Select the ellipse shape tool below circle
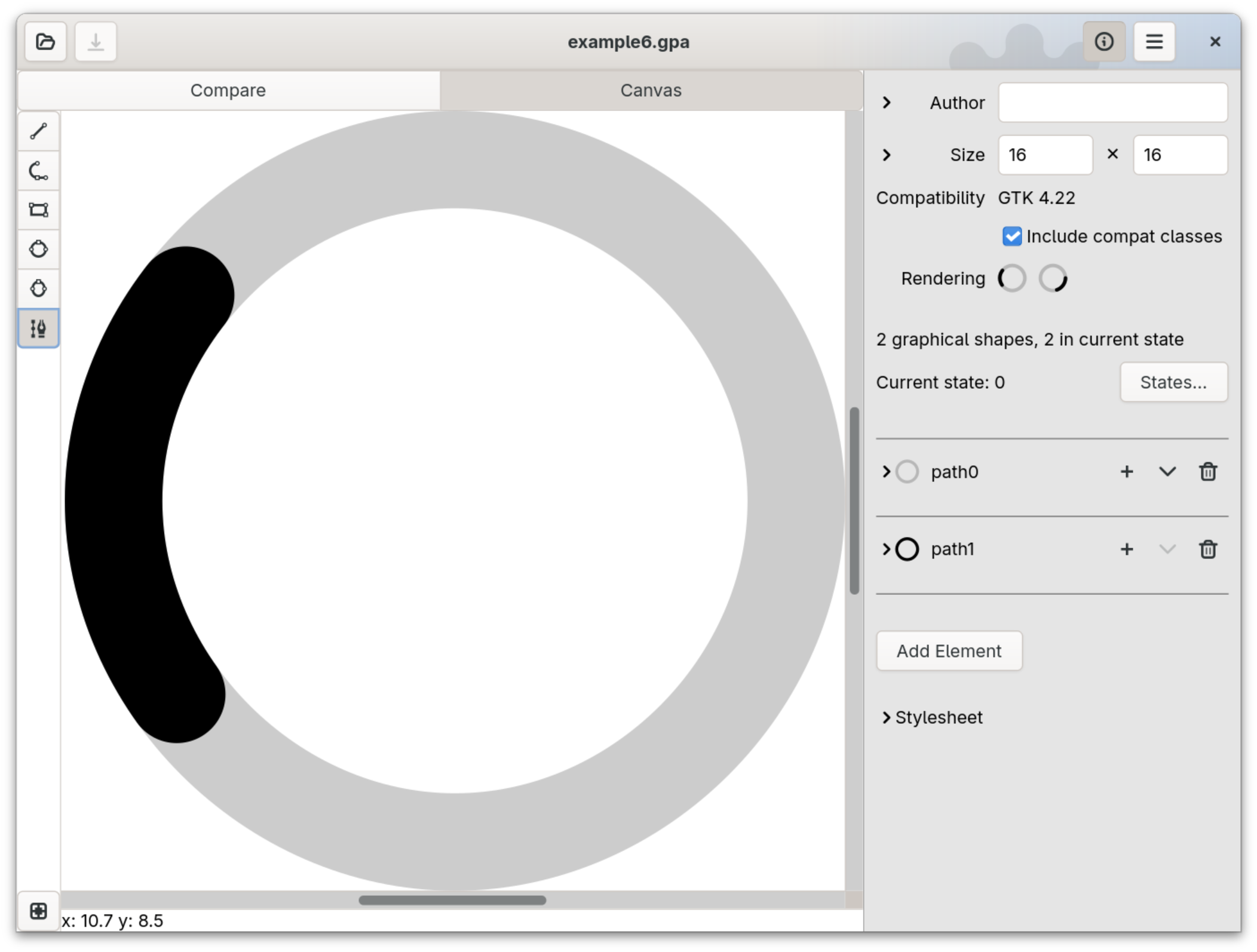The height and width of the screenshot is (952, 1257). click(x=39, y=288)
